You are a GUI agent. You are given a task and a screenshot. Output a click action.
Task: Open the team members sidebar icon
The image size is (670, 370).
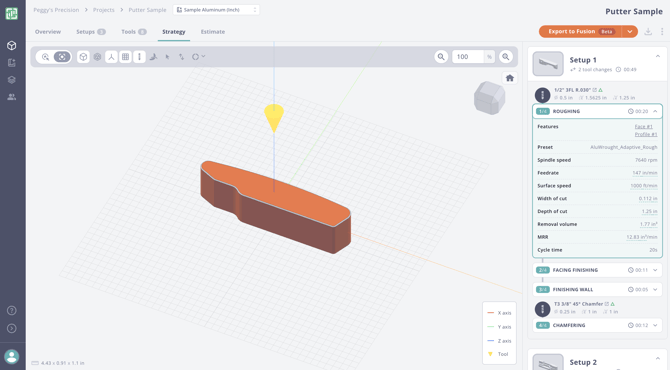point(12,97)
